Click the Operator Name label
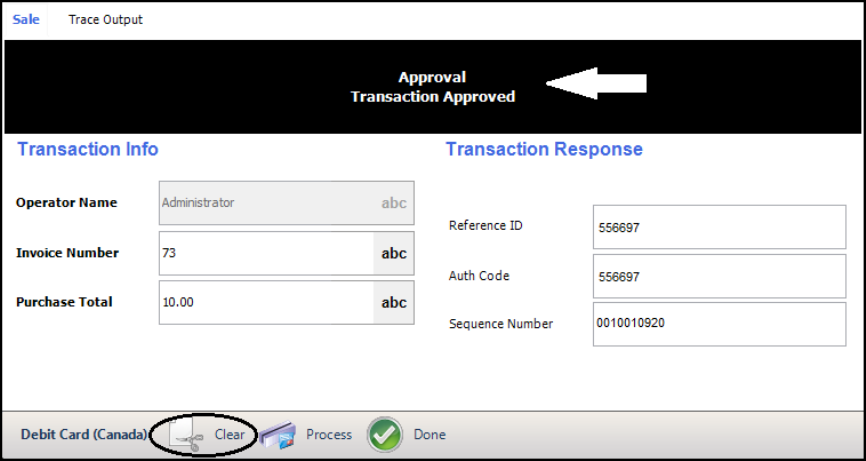The width and height of the screenshot is (866, 461). click(x=66, y=203)
